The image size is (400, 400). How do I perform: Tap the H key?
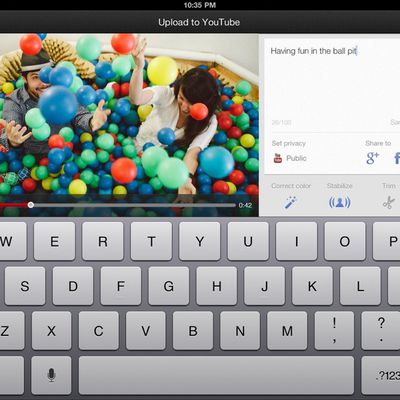217,286
